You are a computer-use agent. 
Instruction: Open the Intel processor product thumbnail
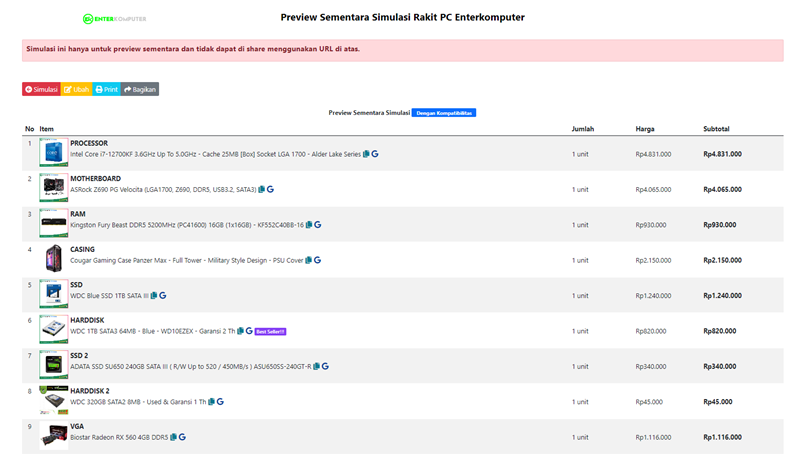click(54, 151)
